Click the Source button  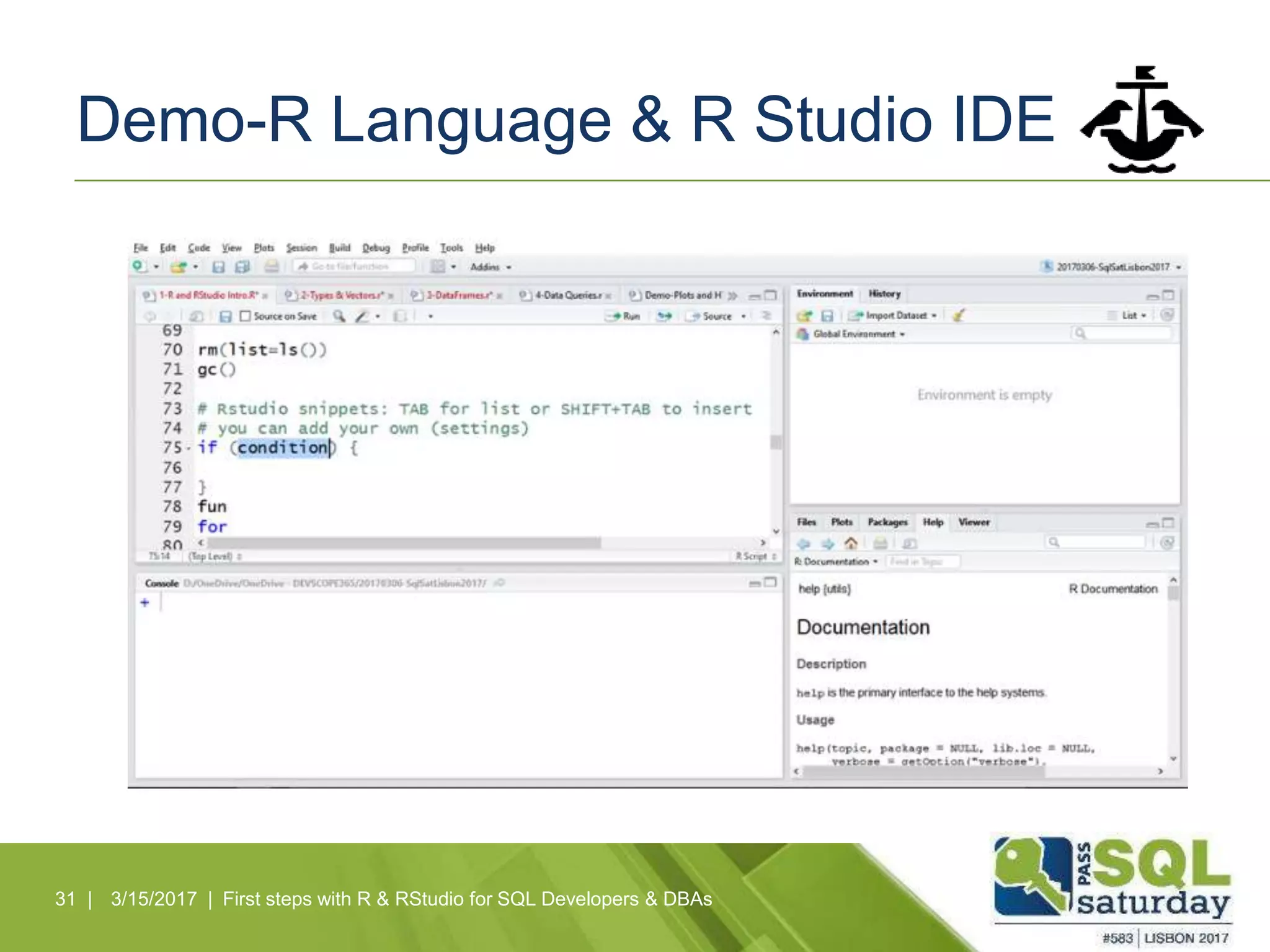pyautogui.click(x=710, y=316)
